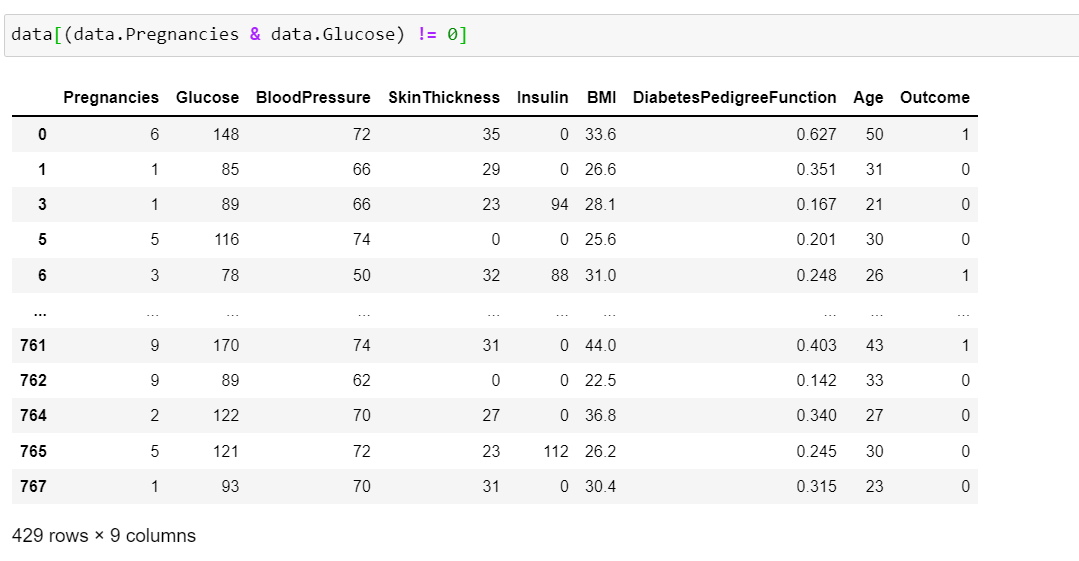Click the Outcome column header
This screenshot has height=561, width=1079.
pos(934,98)
